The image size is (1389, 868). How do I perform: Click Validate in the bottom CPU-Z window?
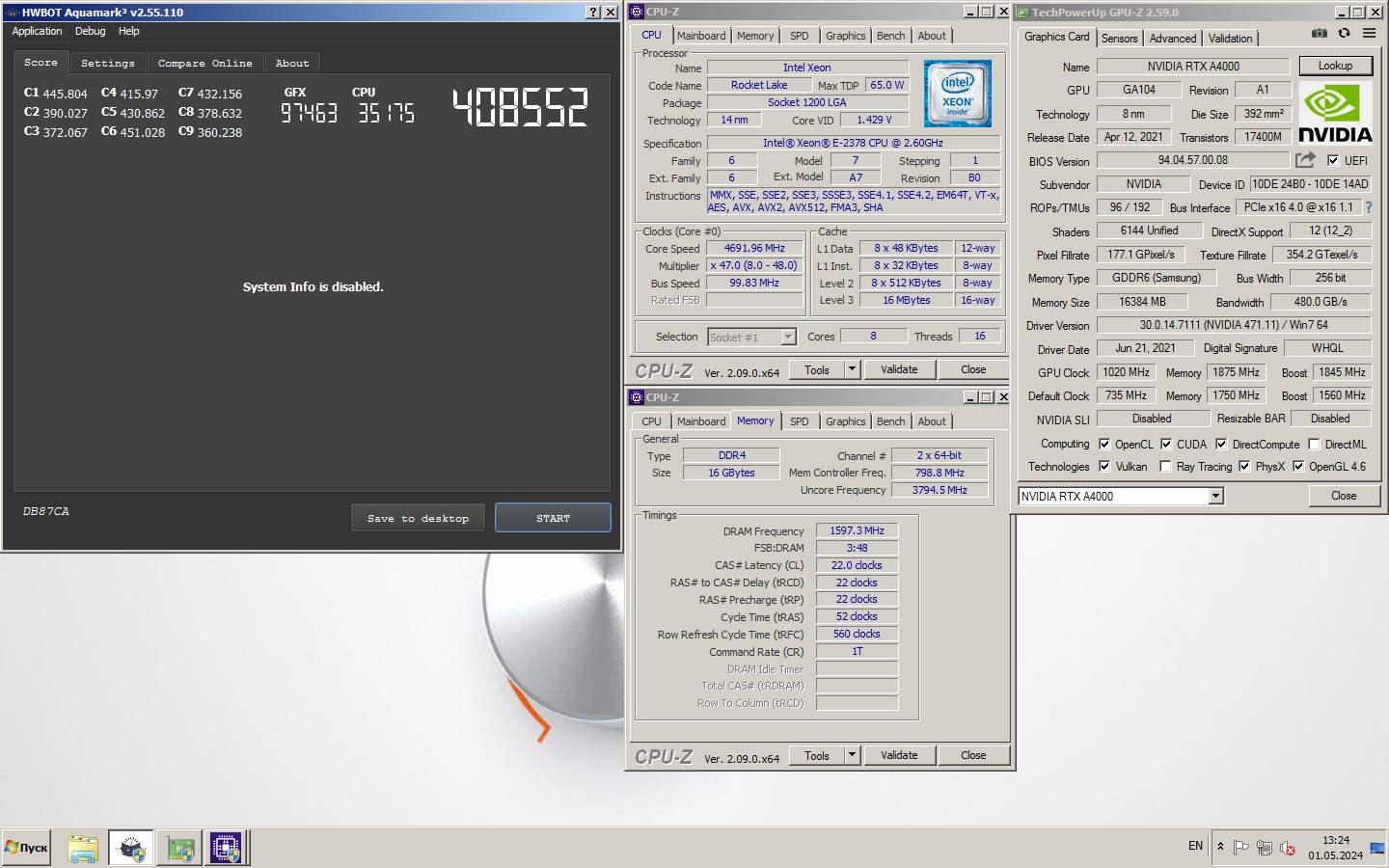(x=899, y=755)
